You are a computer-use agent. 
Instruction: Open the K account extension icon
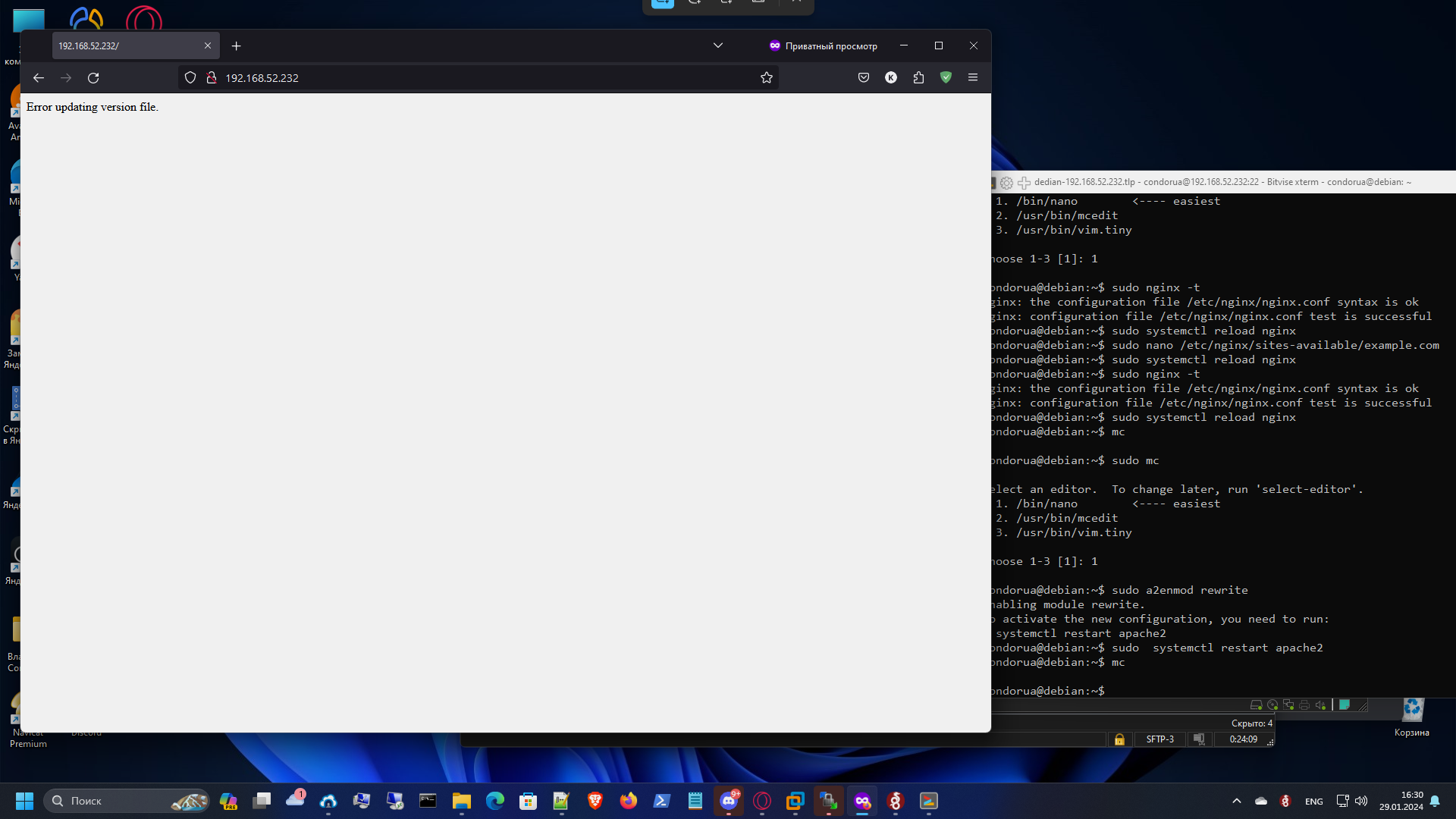(891, 78)
